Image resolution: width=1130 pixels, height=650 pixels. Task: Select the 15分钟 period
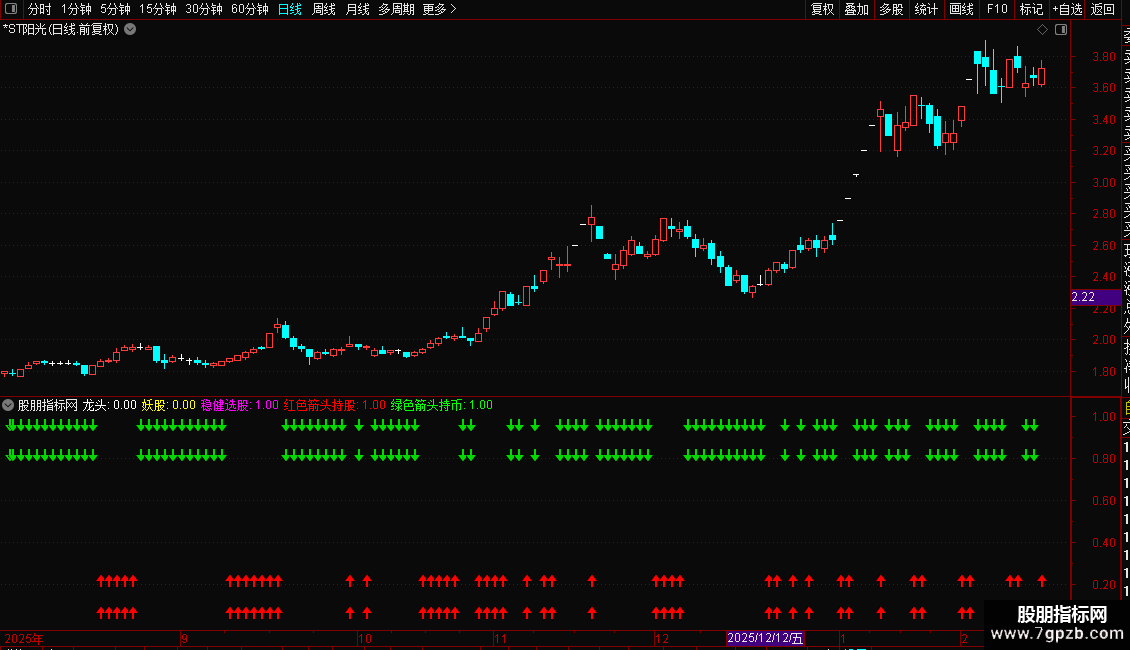[158, 9]
